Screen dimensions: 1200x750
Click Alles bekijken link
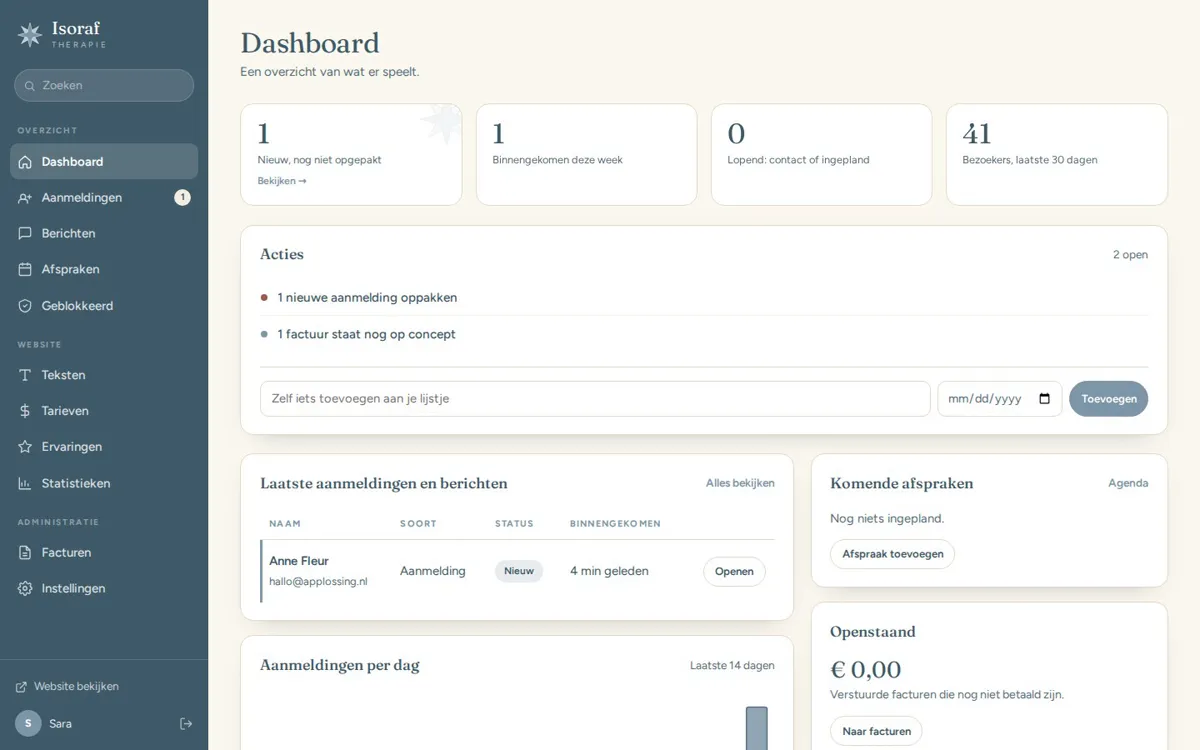point(740,483)
